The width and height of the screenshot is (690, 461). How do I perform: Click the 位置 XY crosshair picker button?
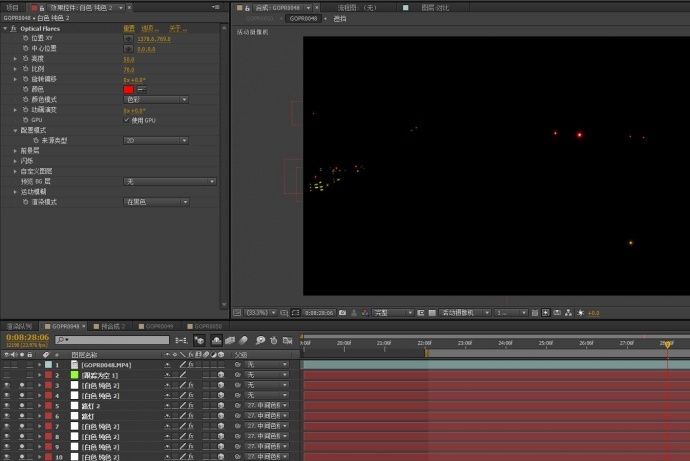[128, 38]
